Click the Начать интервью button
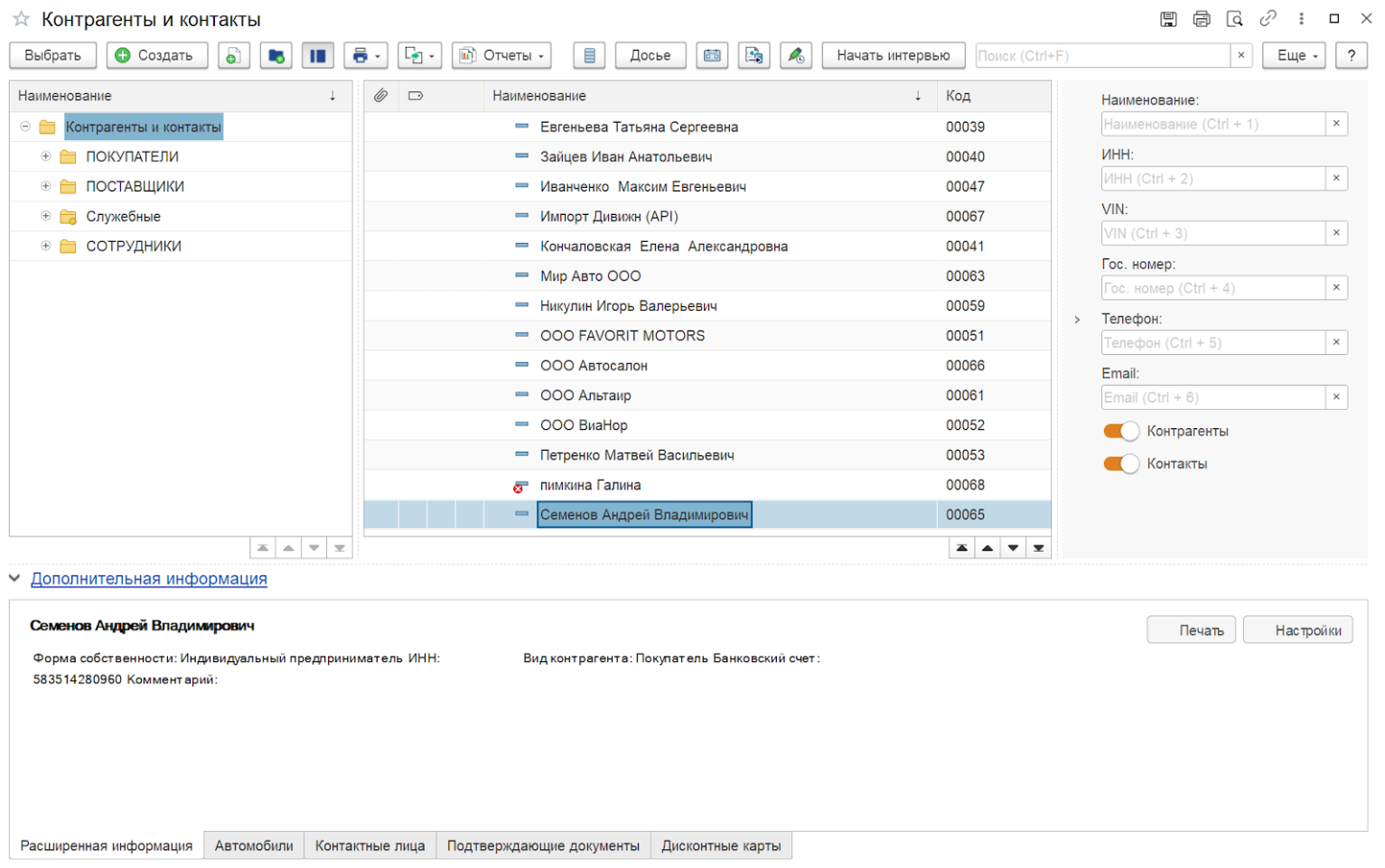The width and height of the screenshot is (1385, 868). [893, 56]
